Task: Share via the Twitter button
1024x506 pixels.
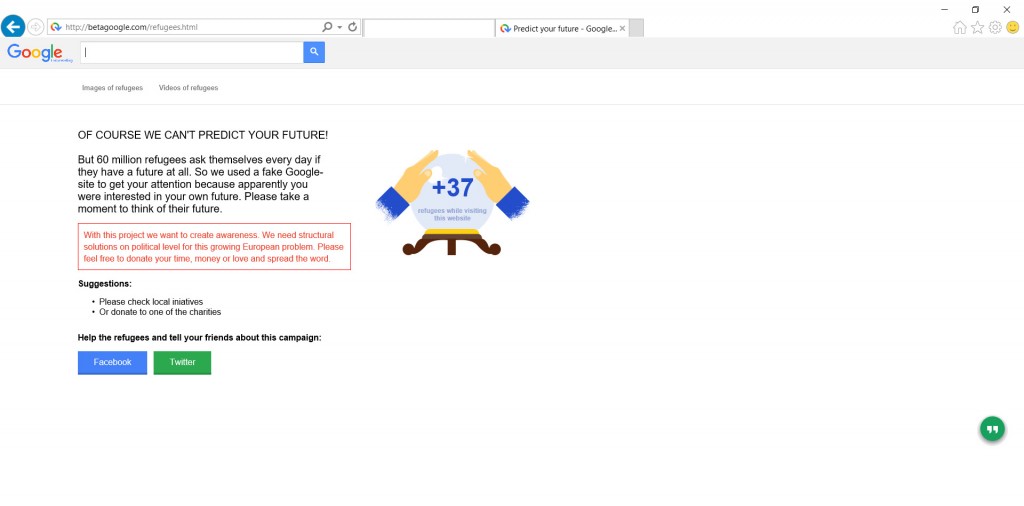Action: [x=182, y=362]
